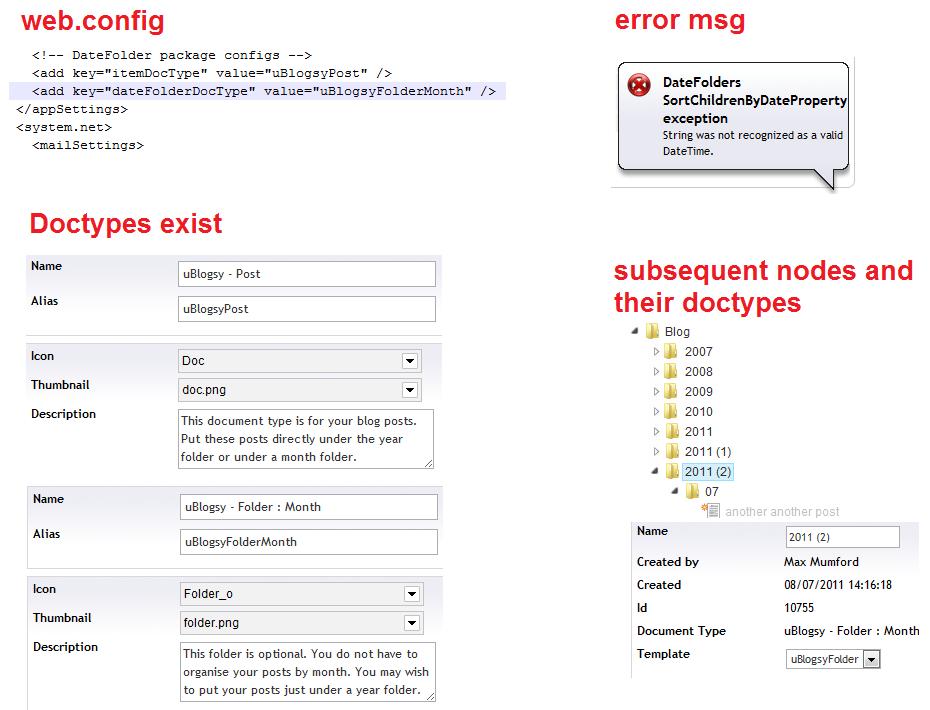Open the Template dropdown showing uBlogsyFolder

point(871,659)
